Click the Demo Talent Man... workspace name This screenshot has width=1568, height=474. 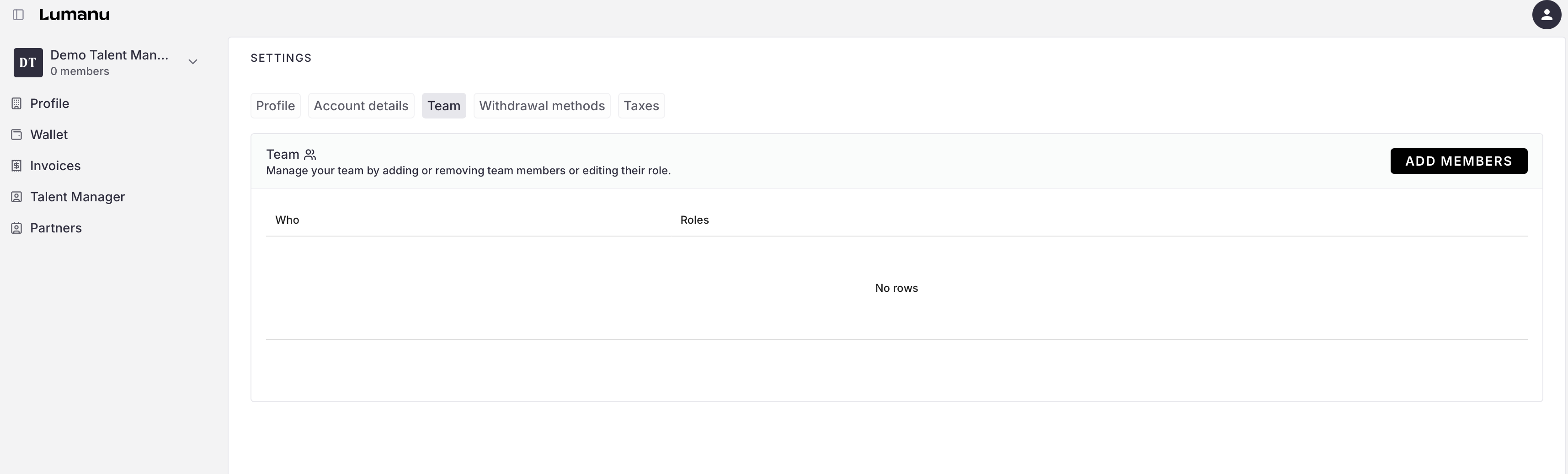point(110,55)
